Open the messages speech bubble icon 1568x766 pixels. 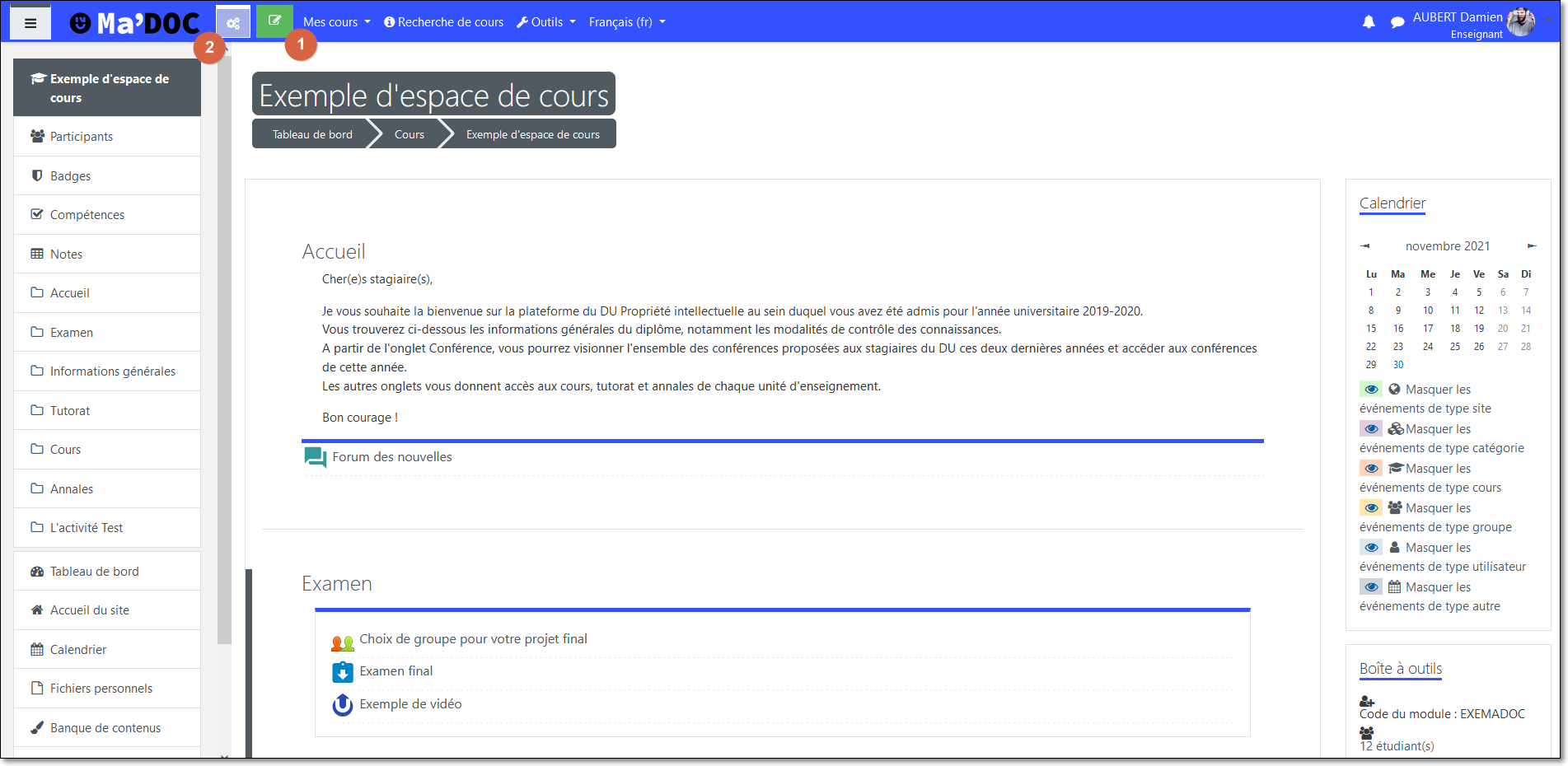(1397, 22)
